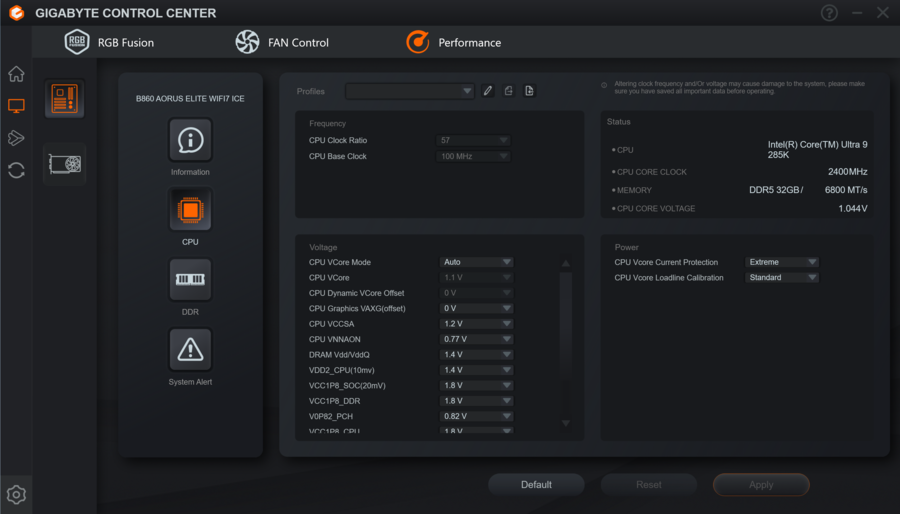Open the CPU Dynamic VCore Offset dropdown
This screenshot has height=514, width=900.
(476, 293)
